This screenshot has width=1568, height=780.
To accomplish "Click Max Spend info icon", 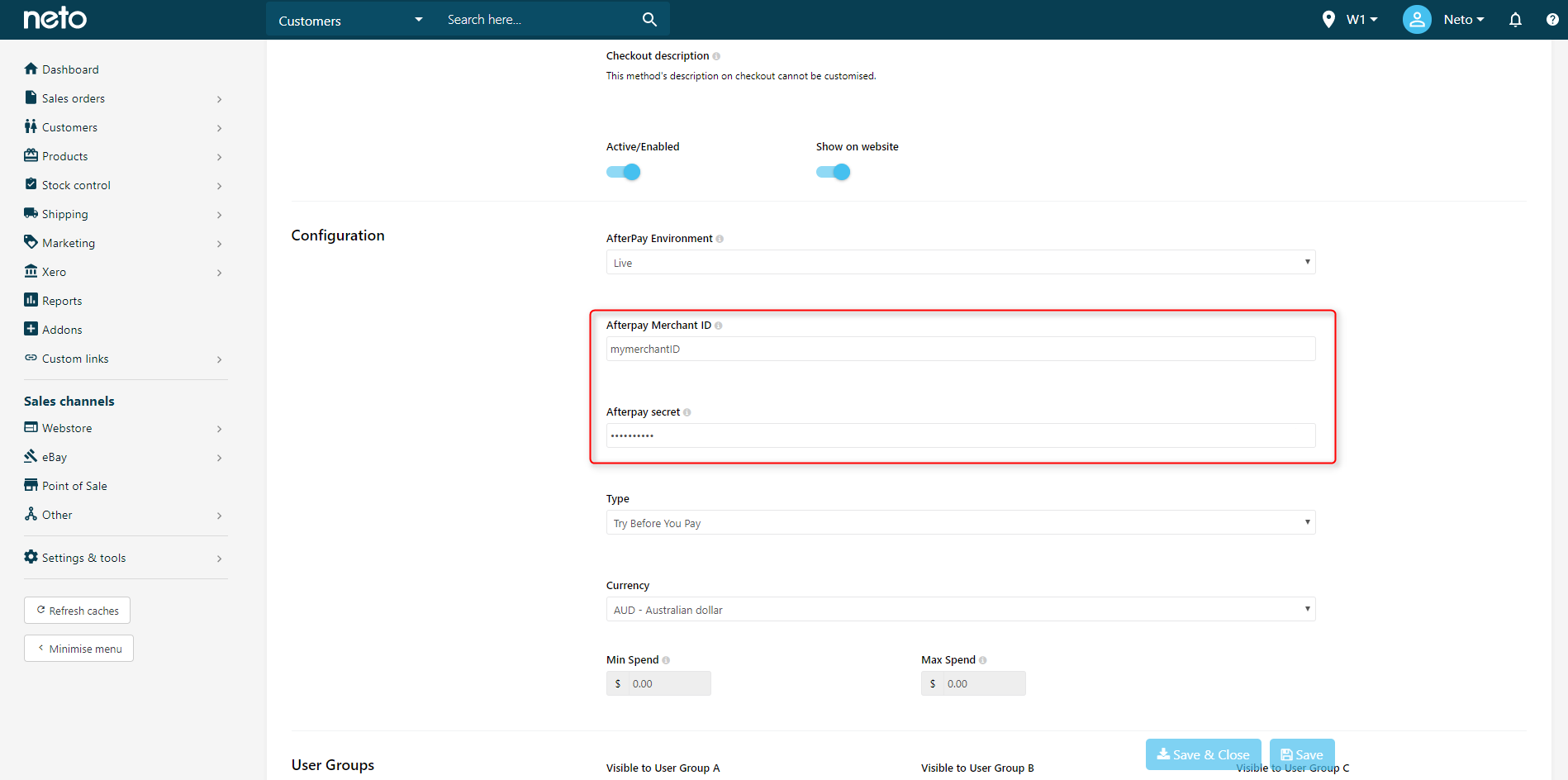I will coord(982,660).
